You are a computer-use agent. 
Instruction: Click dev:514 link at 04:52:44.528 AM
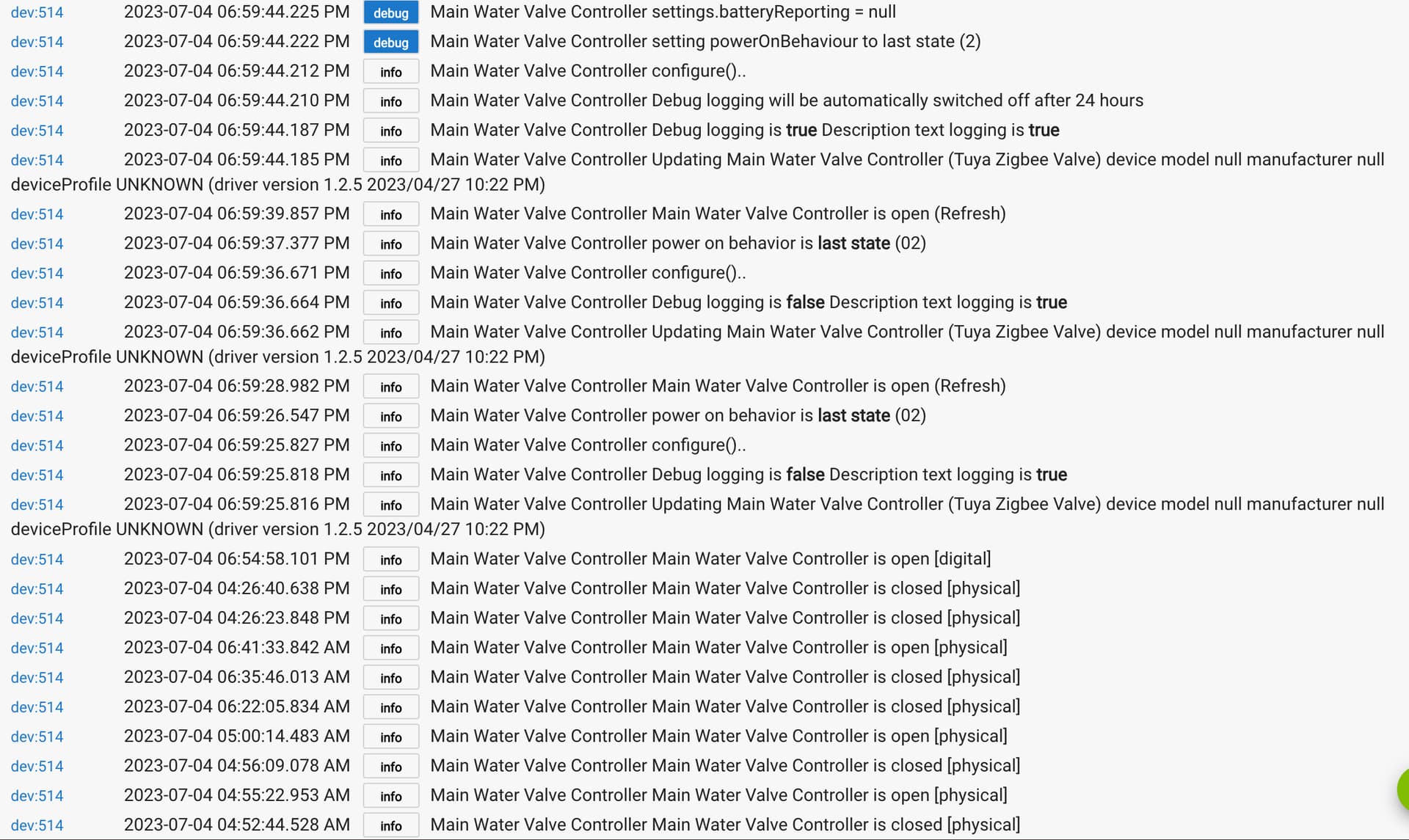[37, 825]
